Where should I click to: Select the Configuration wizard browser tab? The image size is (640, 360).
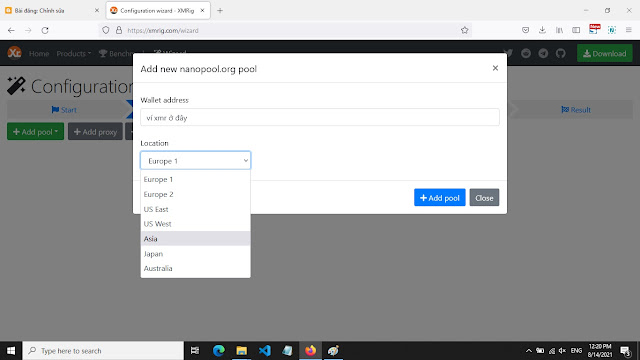tap(158, 11)
